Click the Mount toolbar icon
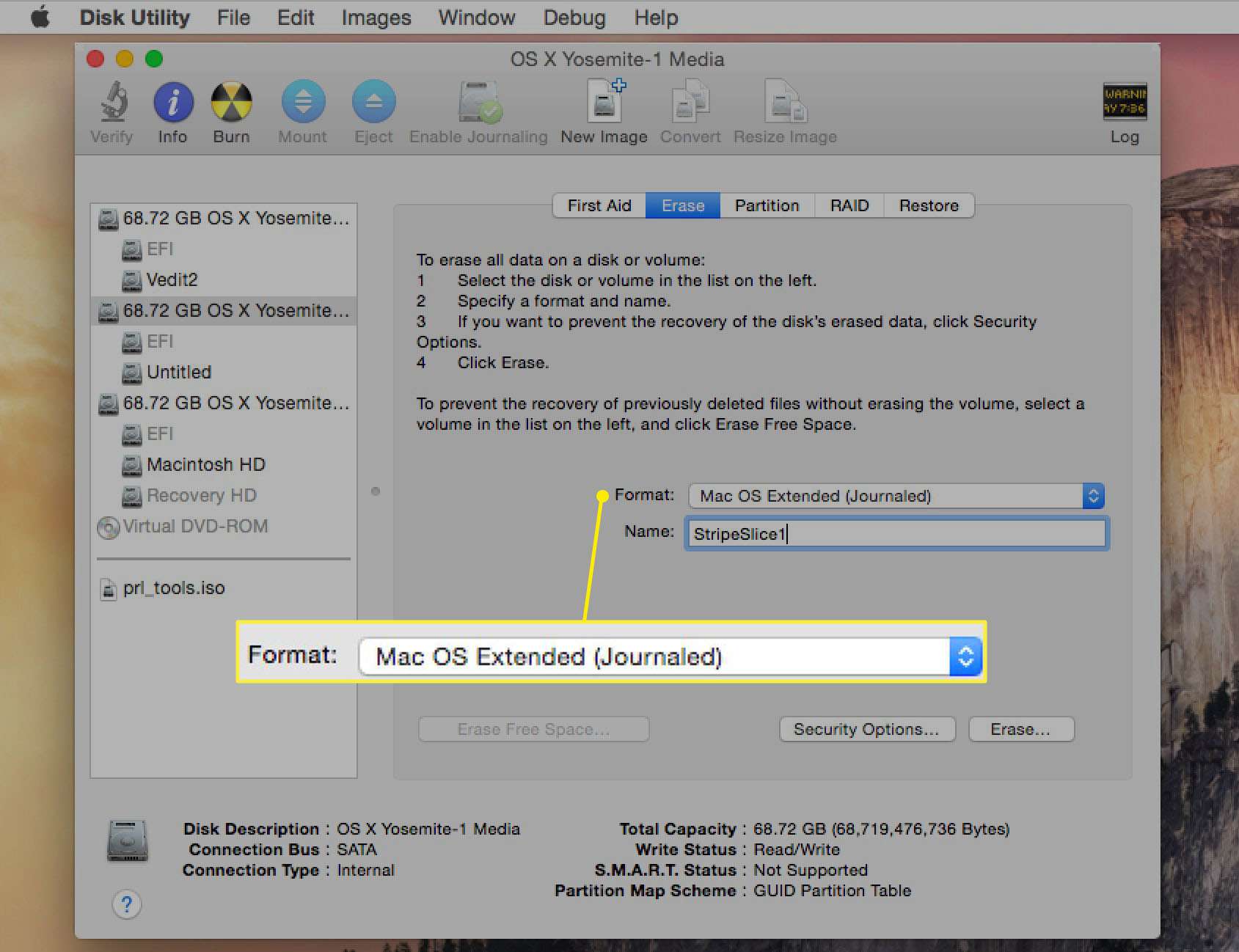 coord(303,101)
